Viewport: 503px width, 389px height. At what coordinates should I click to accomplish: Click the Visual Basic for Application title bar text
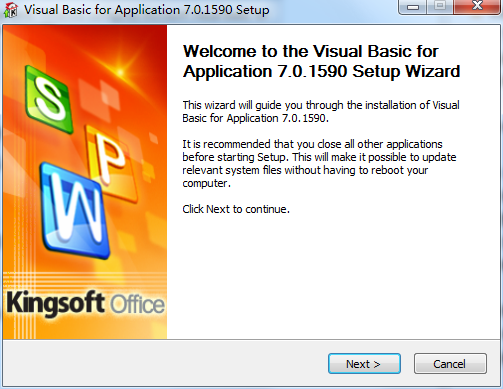click(147, 10)
